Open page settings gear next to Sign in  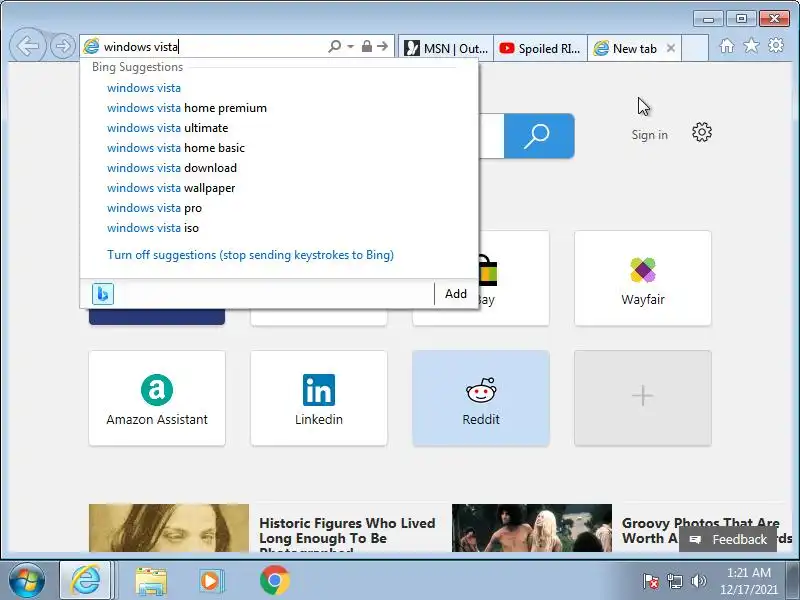pyautogui.click(x=702, y=132)
